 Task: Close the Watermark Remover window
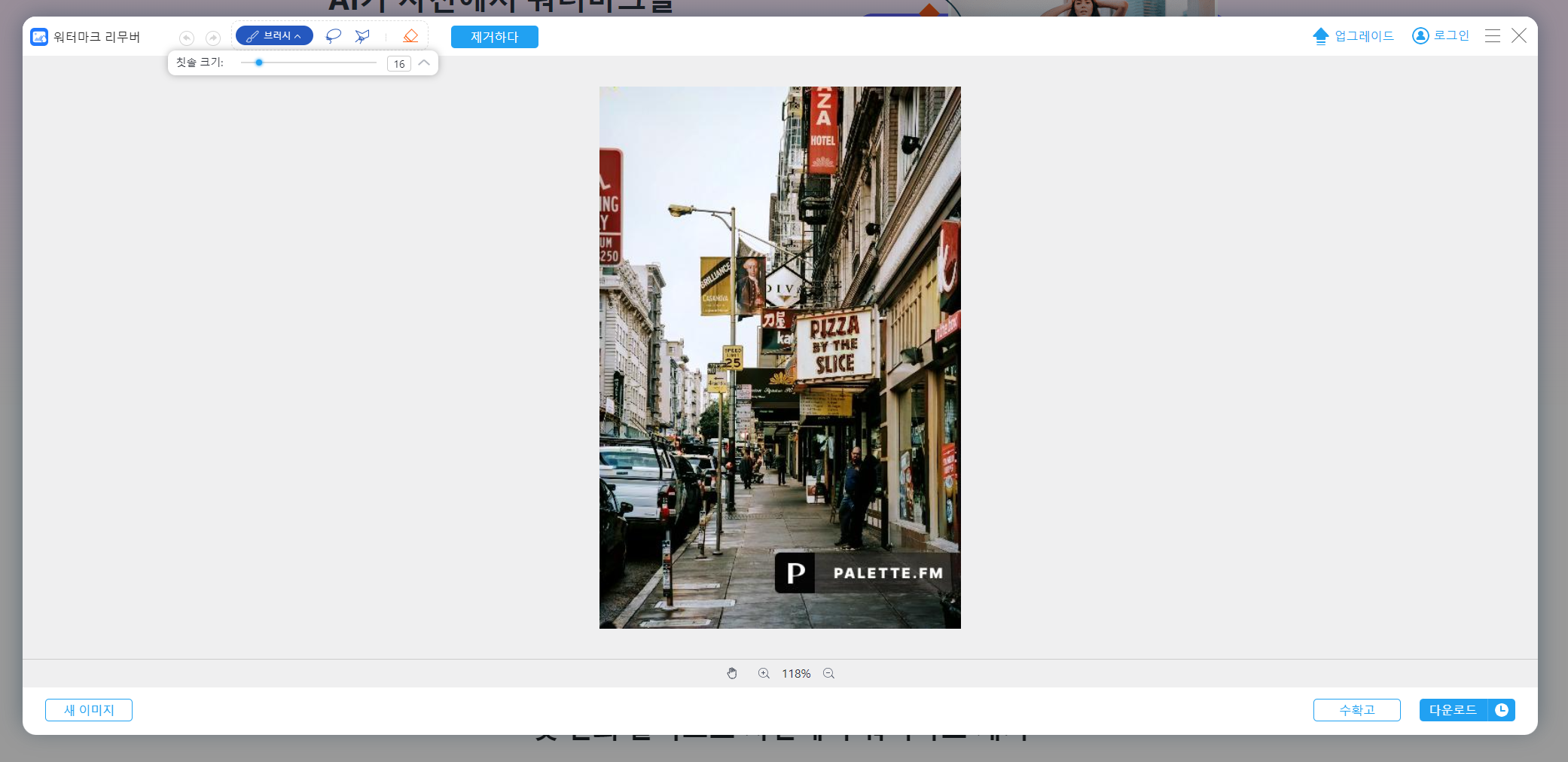1519,35
